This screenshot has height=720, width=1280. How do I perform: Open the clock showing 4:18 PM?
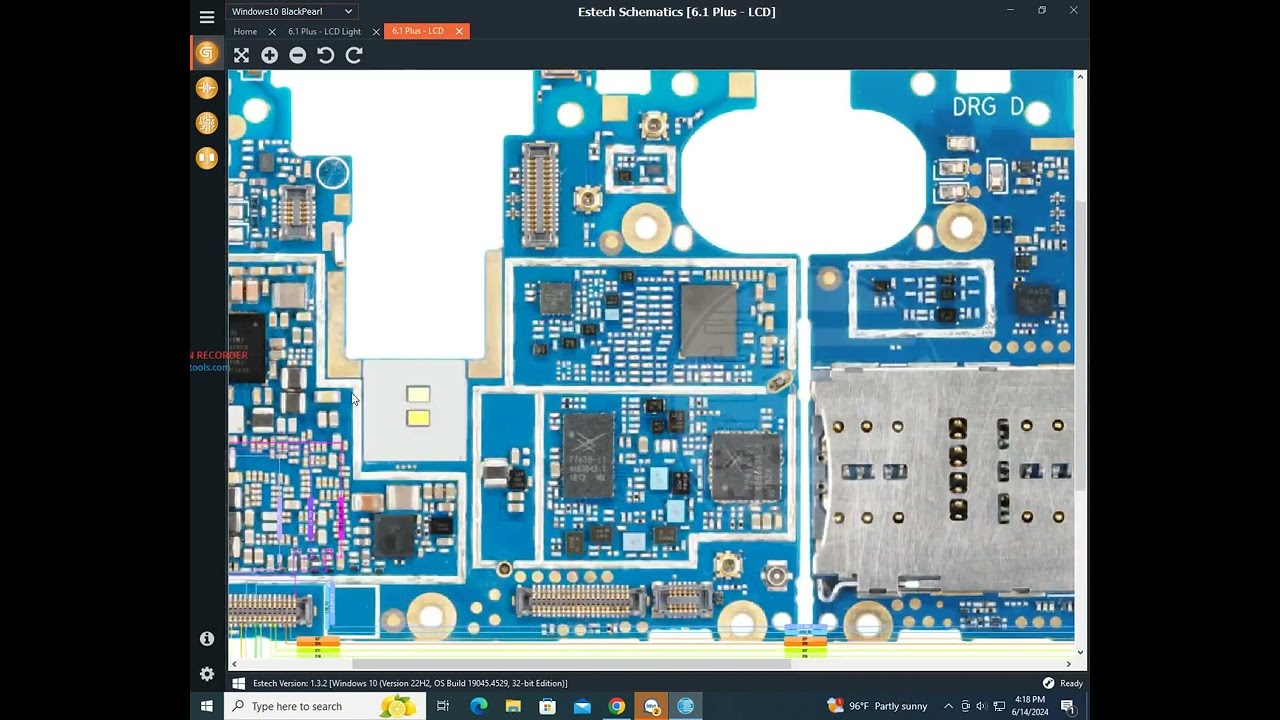pos(1030,706)
